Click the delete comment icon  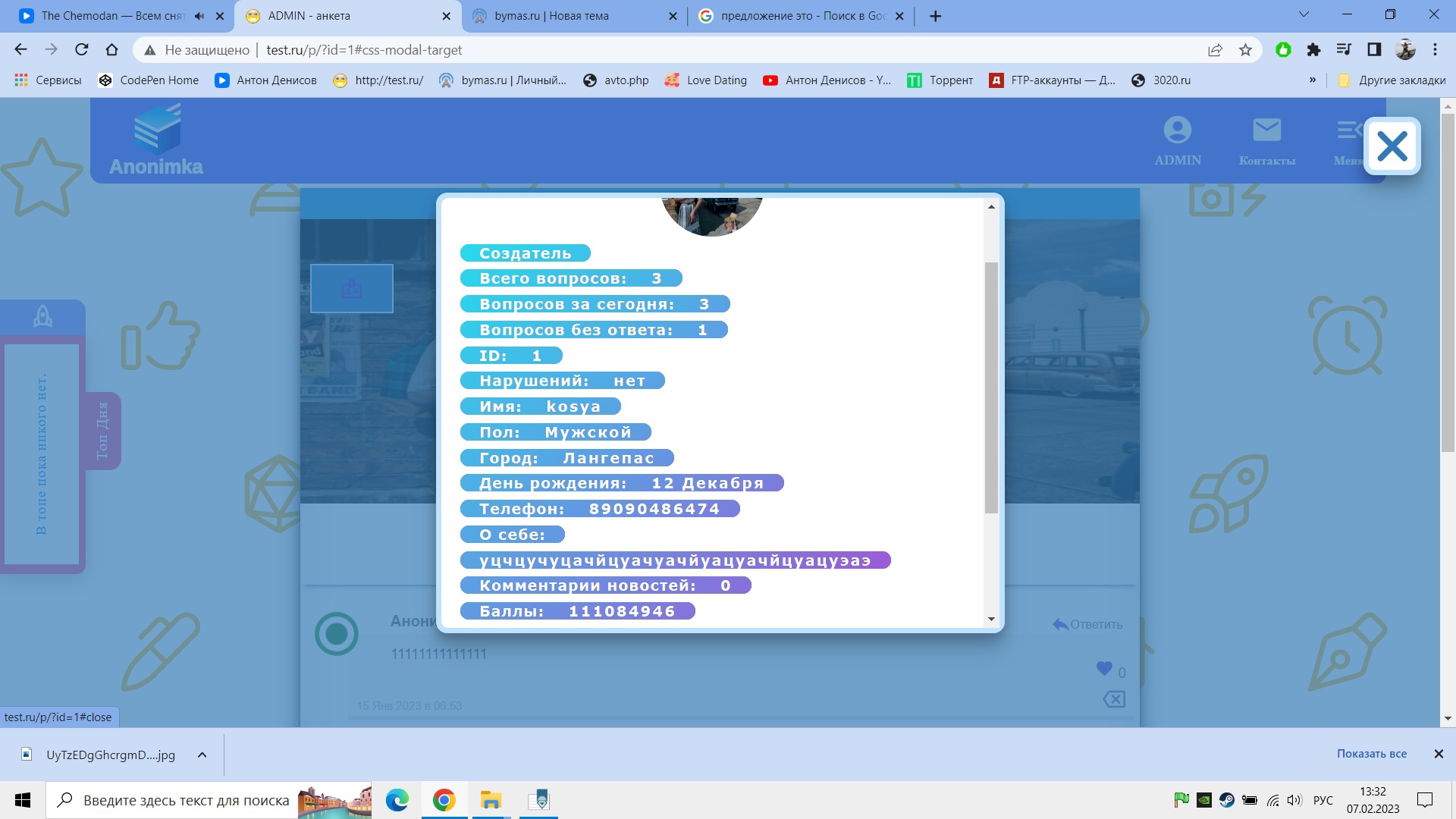(x=1114, y=699)
